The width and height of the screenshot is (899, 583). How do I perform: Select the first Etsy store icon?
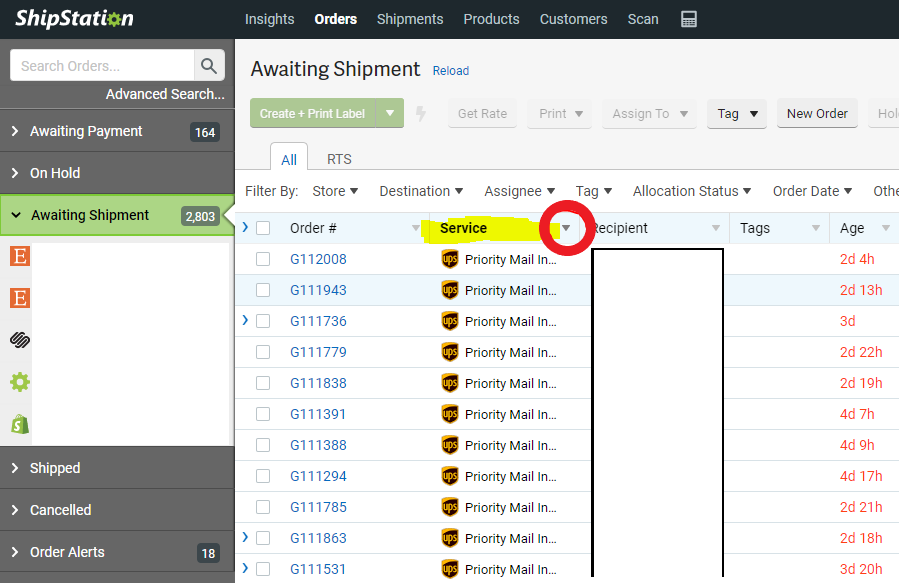(19, 256)
